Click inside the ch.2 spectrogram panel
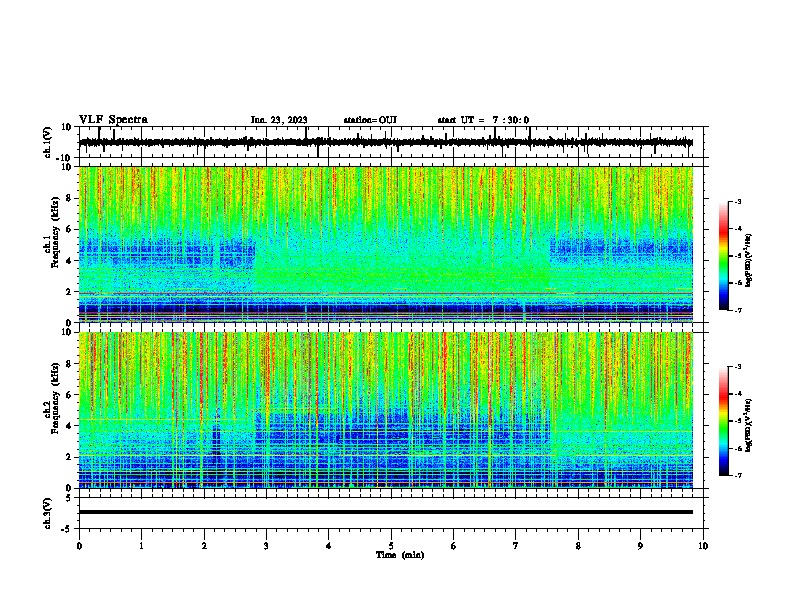Viewport: 792px width, 612px height. [x=386, y=410]
